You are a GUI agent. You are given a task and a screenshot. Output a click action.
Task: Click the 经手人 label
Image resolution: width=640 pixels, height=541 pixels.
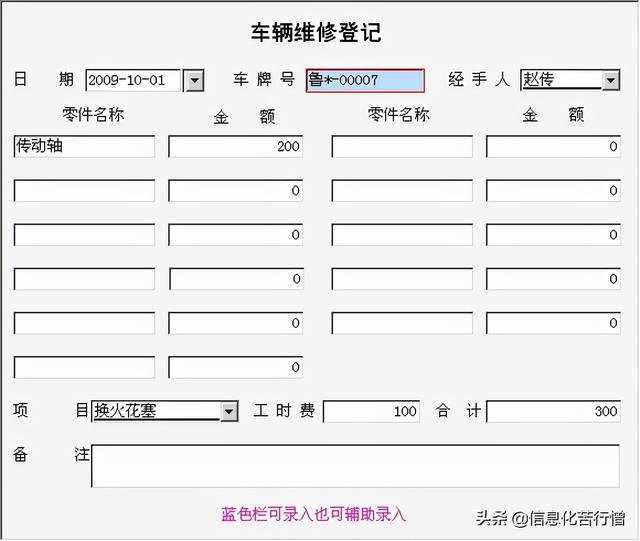479,79
